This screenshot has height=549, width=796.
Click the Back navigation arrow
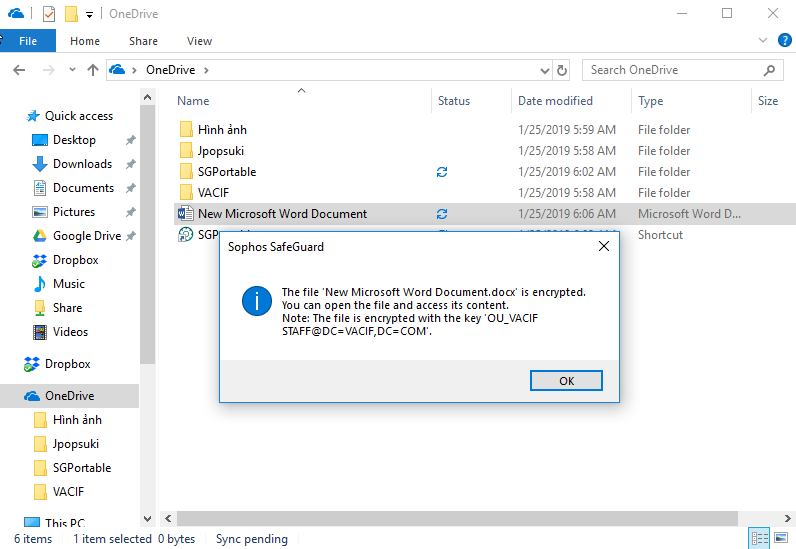(19, 70)
